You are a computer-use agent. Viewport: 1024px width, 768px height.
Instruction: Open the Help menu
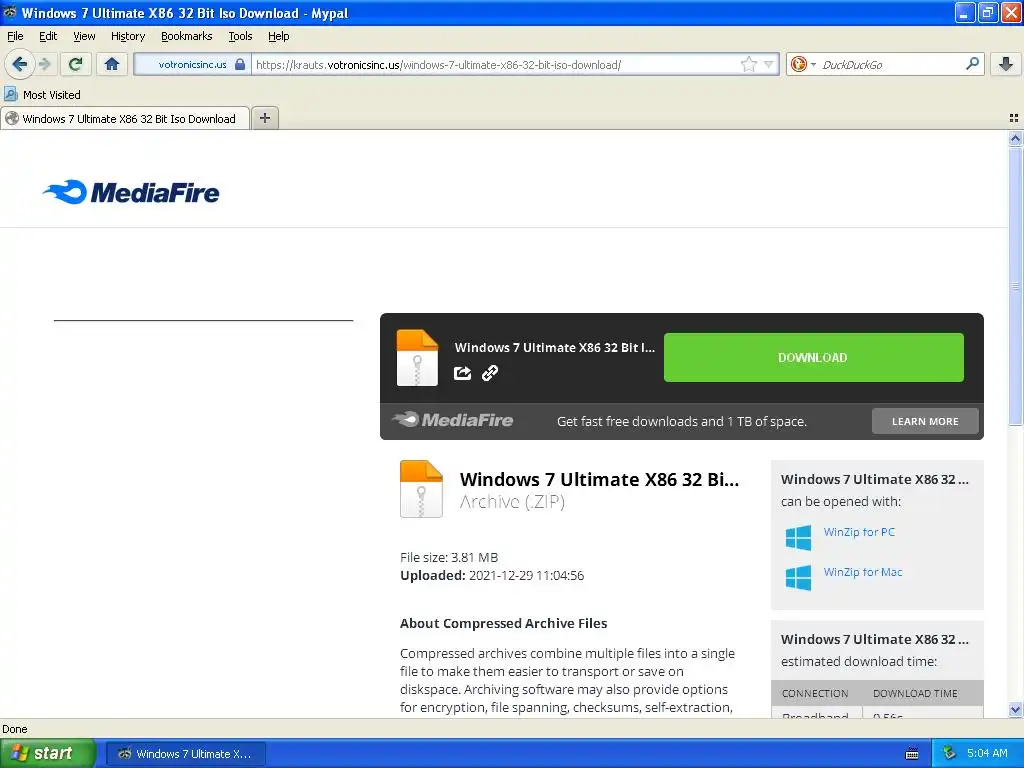279,36
